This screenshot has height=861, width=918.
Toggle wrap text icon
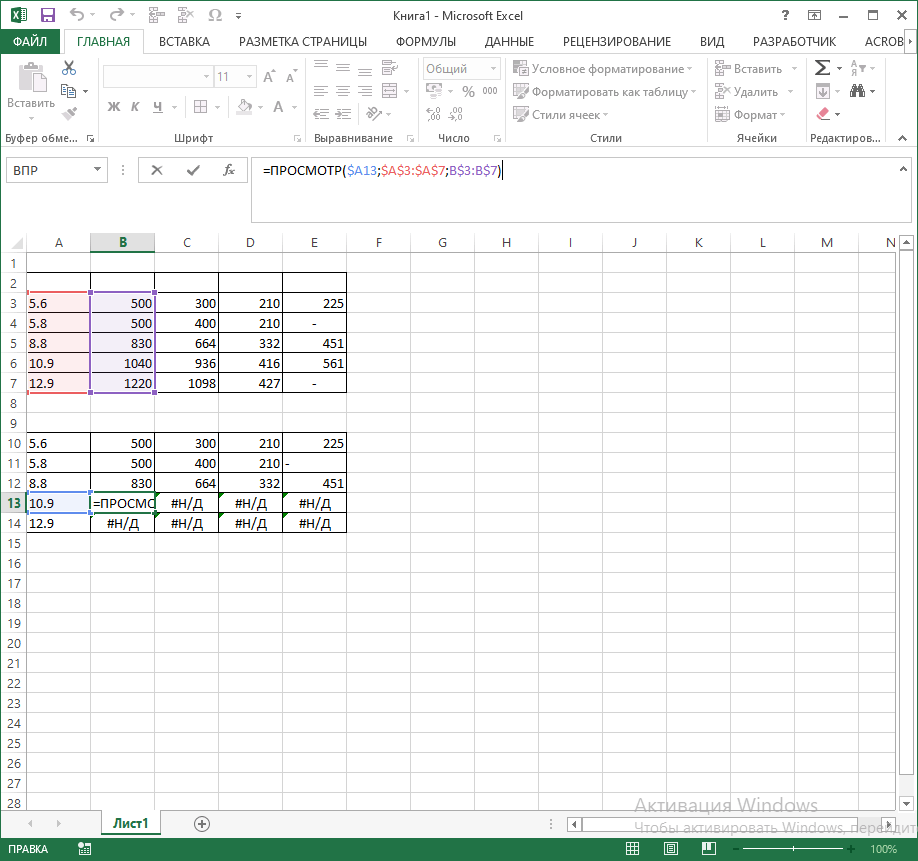click(x=389, y=68)
